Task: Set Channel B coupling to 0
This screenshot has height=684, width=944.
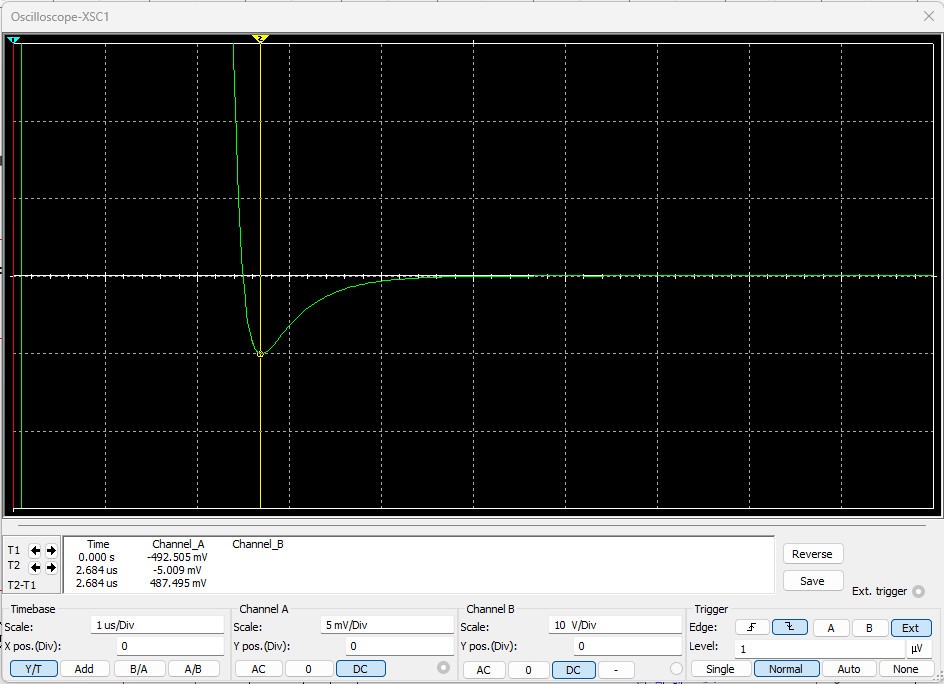Action: (x=529, y=670)
